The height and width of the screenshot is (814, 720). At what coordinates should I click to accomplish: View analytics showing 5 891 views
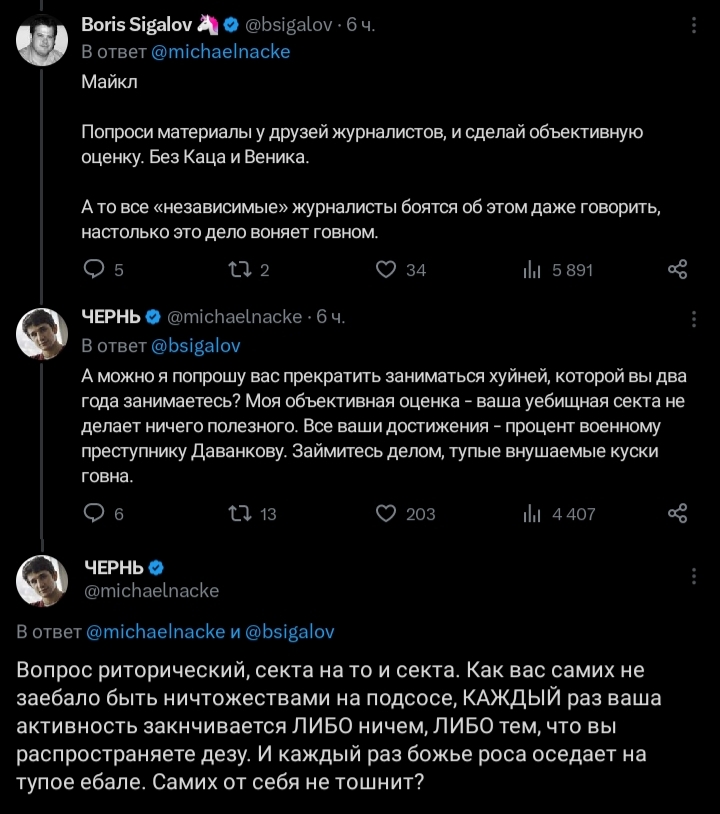click(x=532, y=268)
